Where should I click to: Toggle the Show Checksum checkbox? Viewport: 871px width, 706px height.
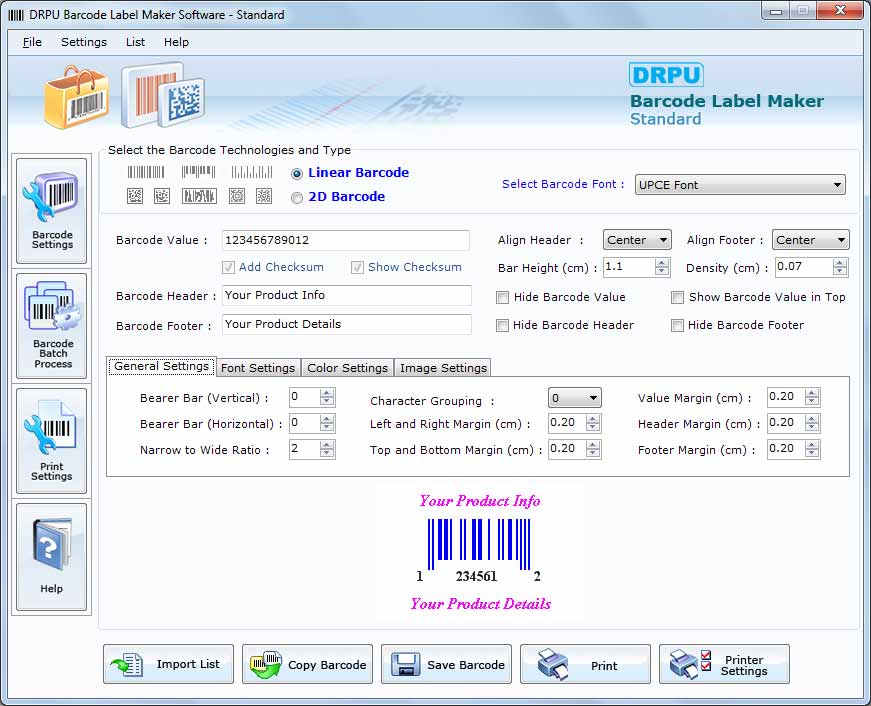click(357, 268)
